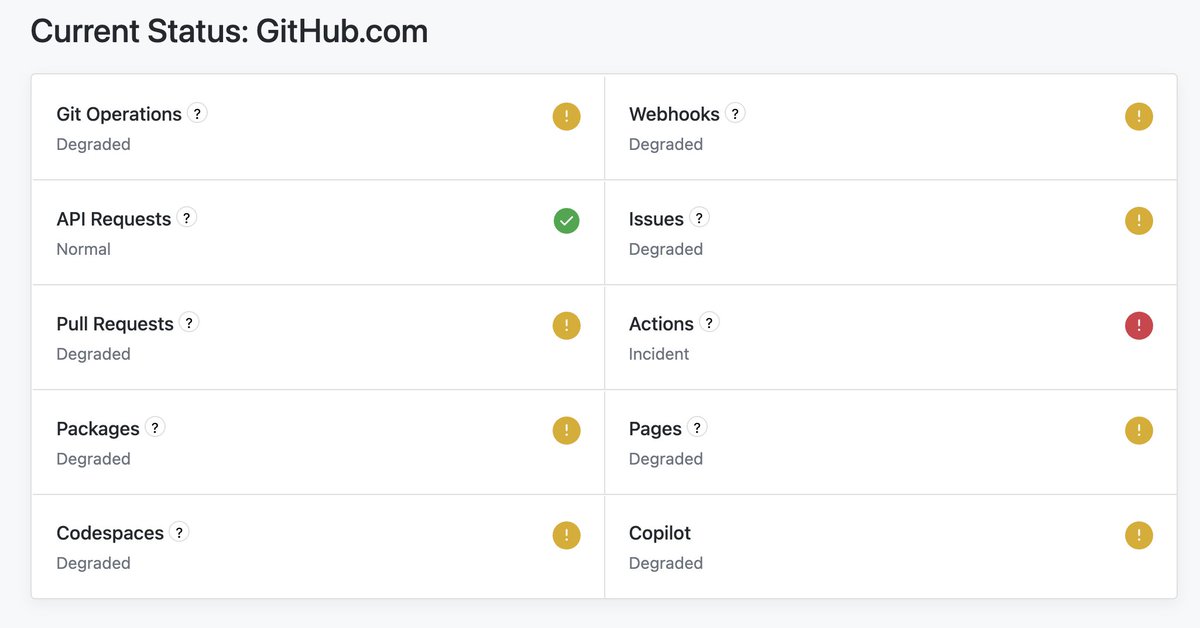
Task: Click the help icon beside Pull Requests
Action: point(189,322)
